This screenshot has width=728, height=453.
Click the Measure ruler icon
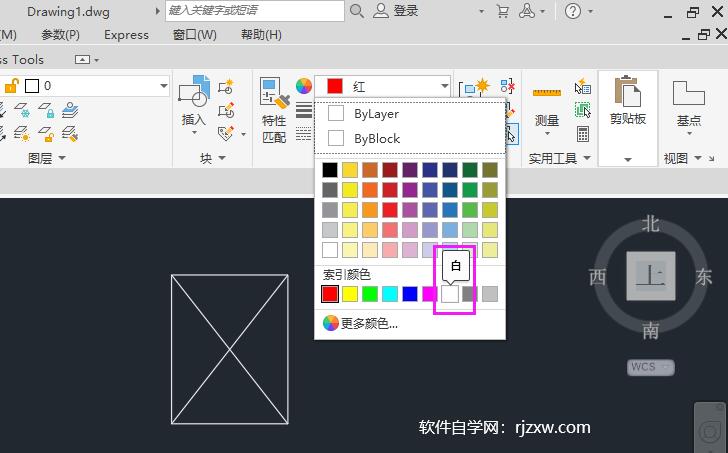pos(546,92)
